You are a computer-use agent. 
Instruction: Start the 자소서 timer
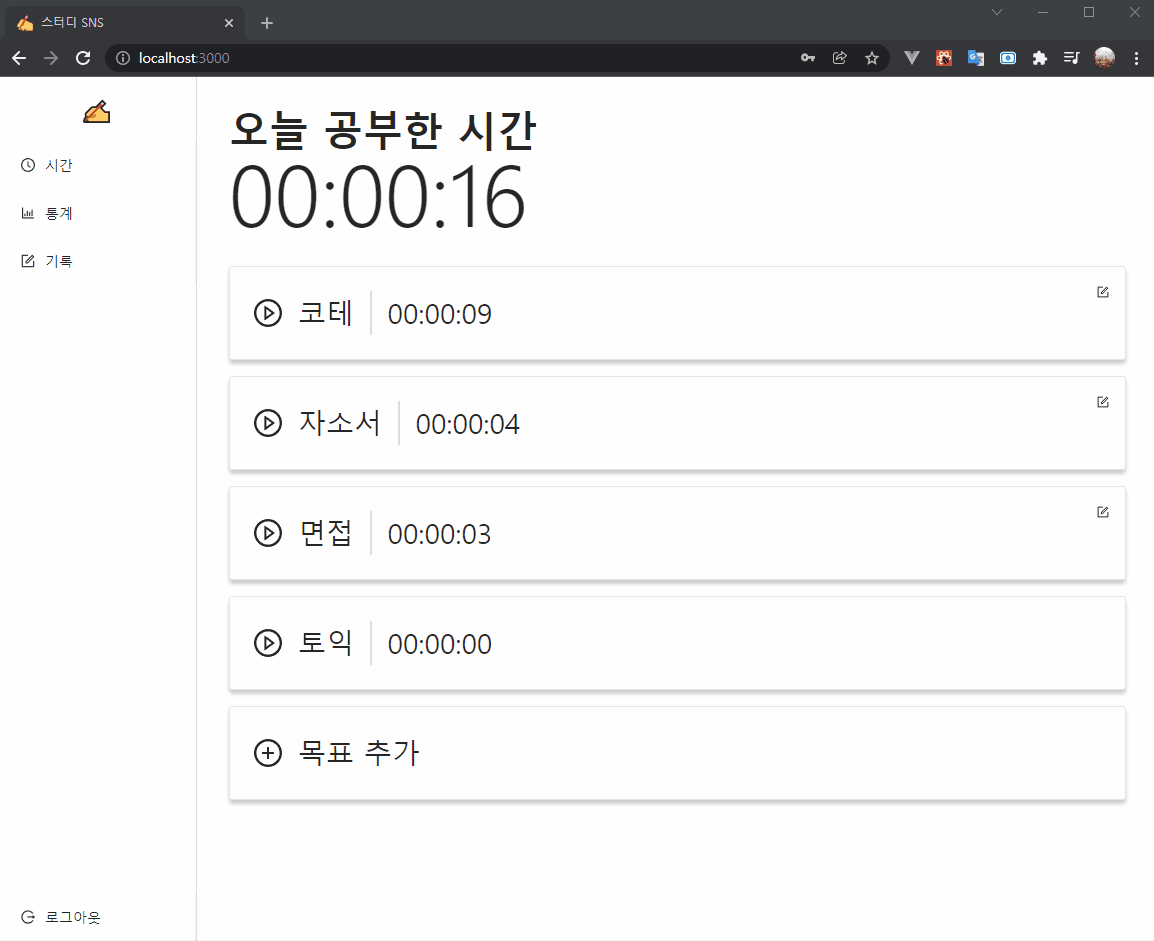tap(267, 423)
